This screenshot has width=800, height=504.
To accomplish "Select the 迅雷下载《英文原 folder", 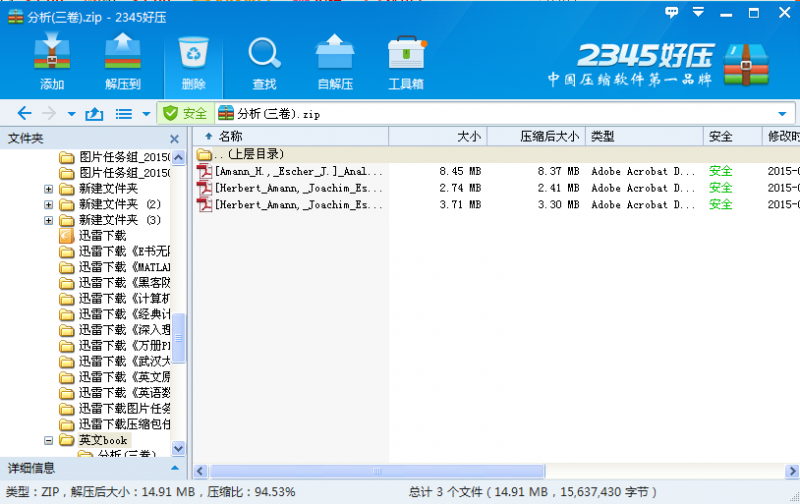I will [115, 377].
